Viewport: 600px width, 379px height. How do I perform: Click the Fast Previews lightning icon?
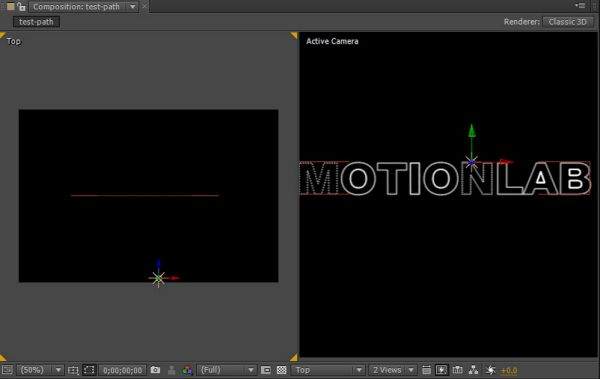pyautogui.click(x=441, y=370)
